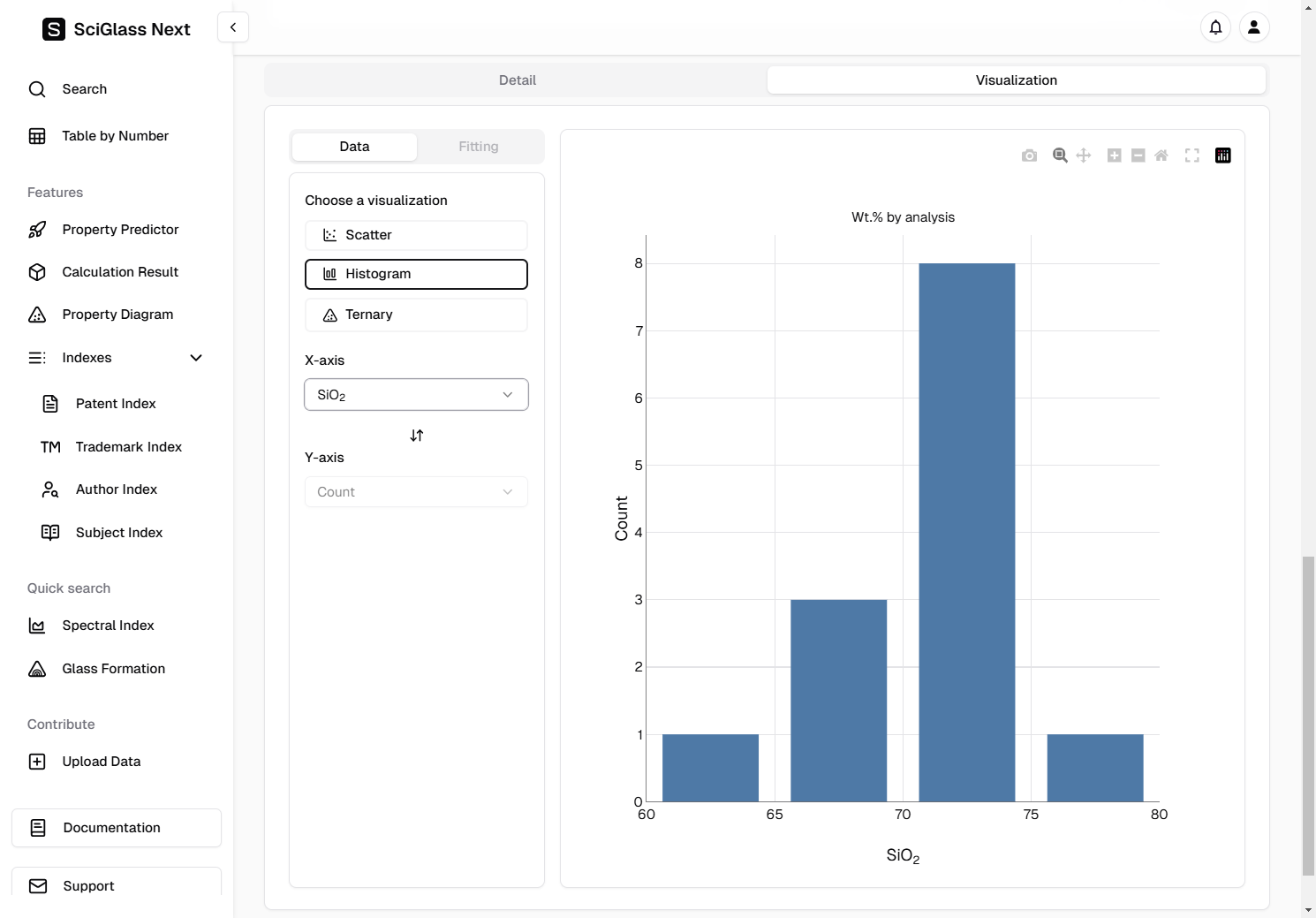Viewport: 1316px width, 918px height.
Task: Switch to the Fitting tab
Action: click(478, 147)
